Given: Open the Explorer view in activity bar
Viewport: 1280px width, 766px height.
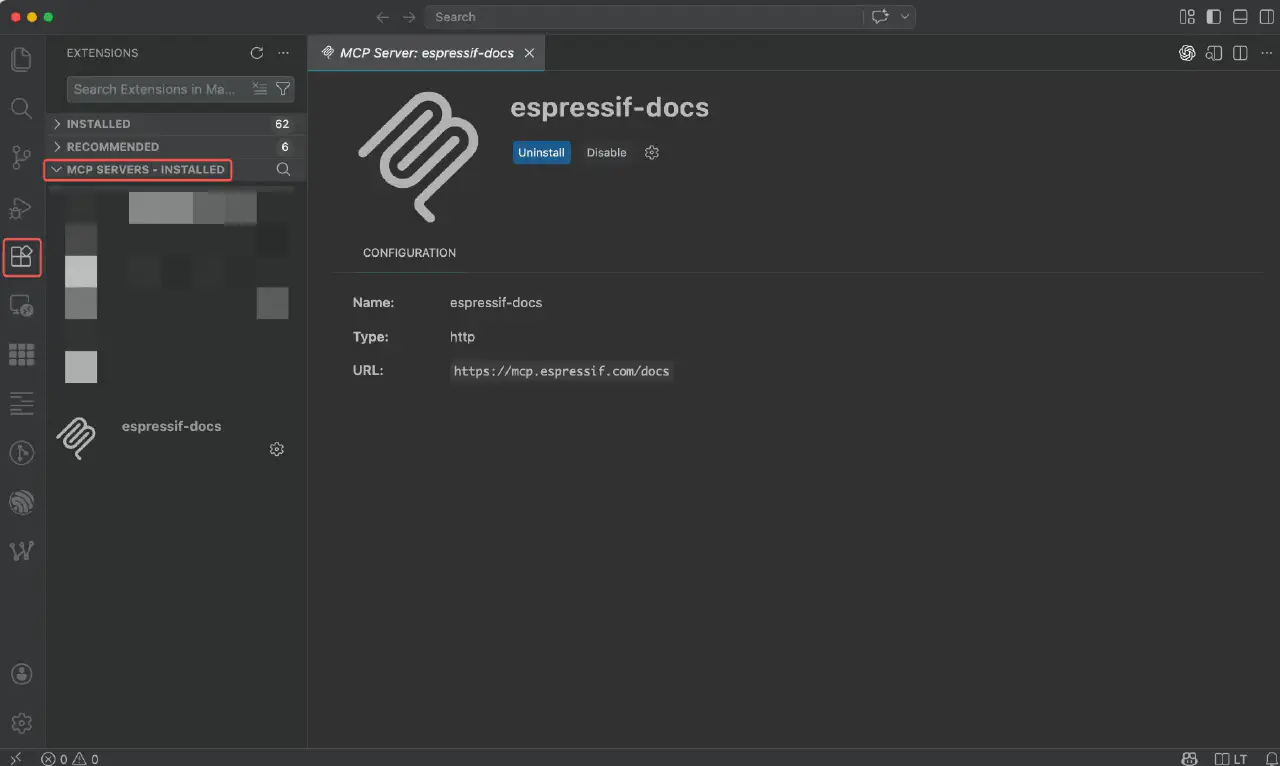Looking at the screenshot, I should (21, 59).
